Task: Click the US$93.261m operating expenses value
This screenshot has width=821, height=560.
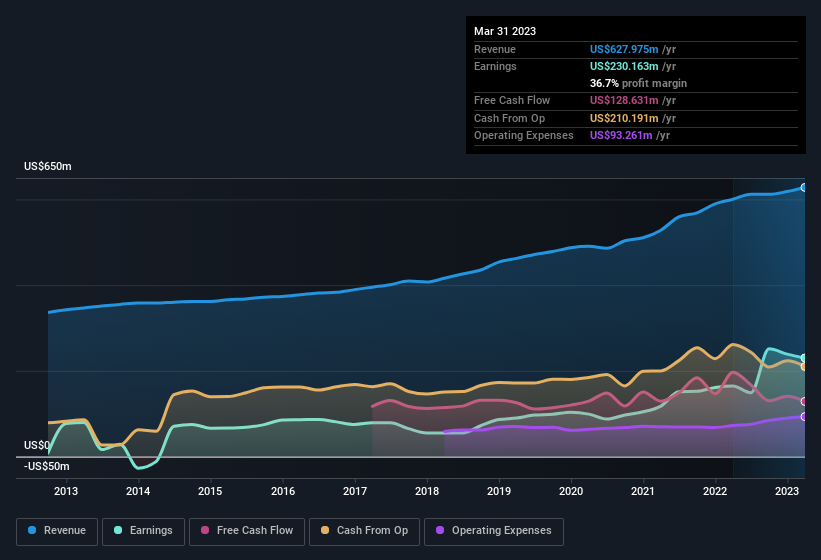Action: tap(621, 136)
